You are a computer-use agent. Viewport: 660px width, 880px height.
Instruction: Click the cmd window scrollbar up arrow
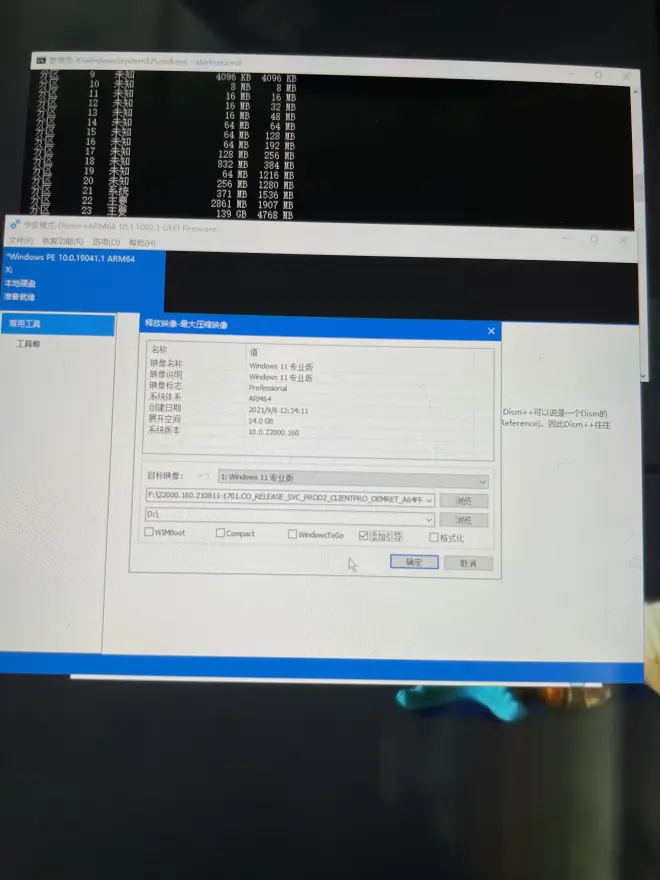[x=635, y=91]
